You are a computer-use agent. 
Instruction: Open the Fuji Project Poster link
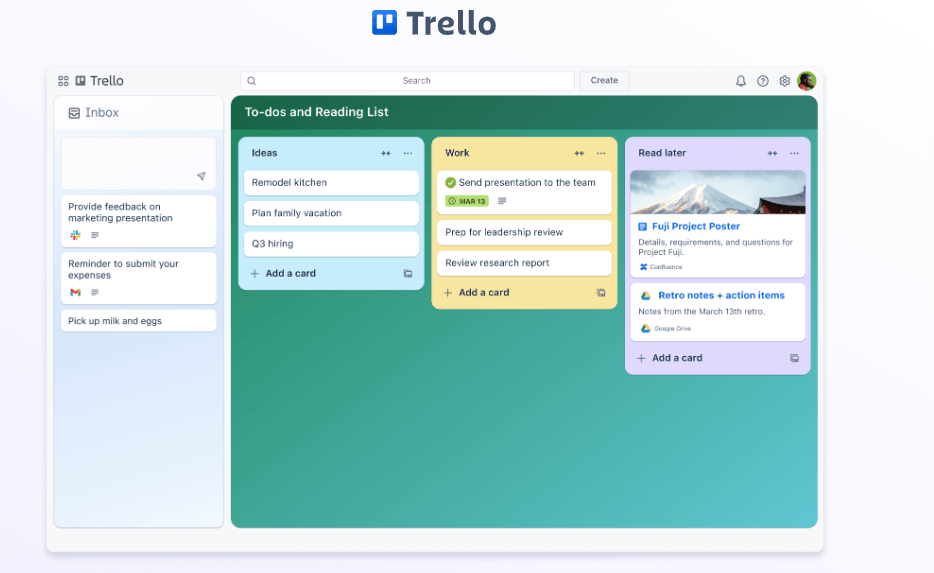coord(696,226)
